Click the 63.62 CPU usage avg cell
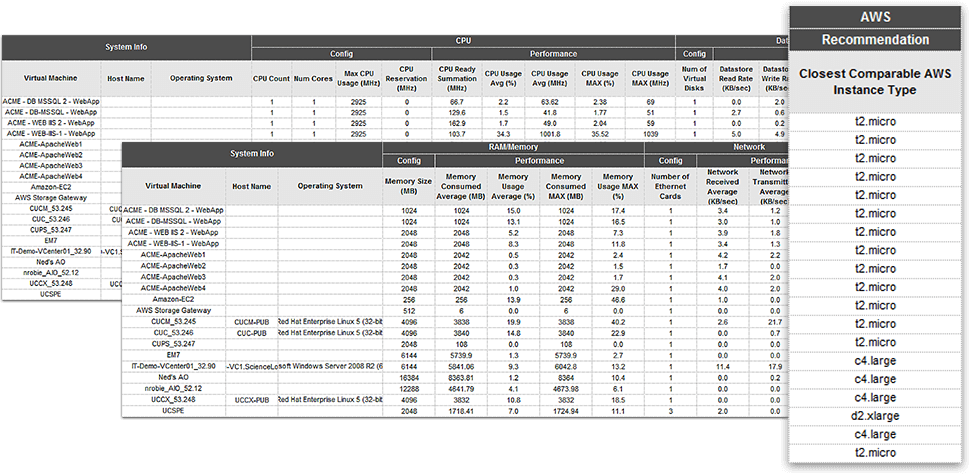The width and height of the screenshot is (971, 475). point(549,102)
